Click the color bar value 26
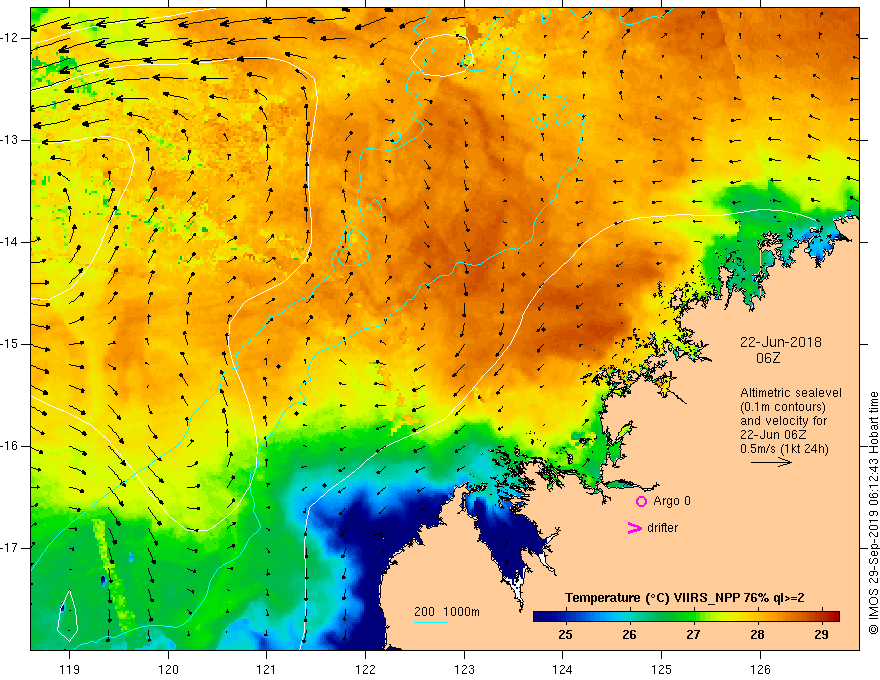 [629, 635]
